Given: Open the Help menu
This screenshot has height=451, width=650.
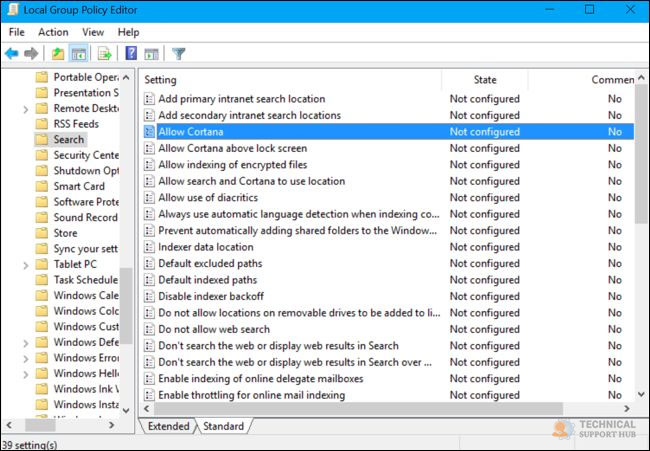Looking at the screenshot, I should pos(128,32).
